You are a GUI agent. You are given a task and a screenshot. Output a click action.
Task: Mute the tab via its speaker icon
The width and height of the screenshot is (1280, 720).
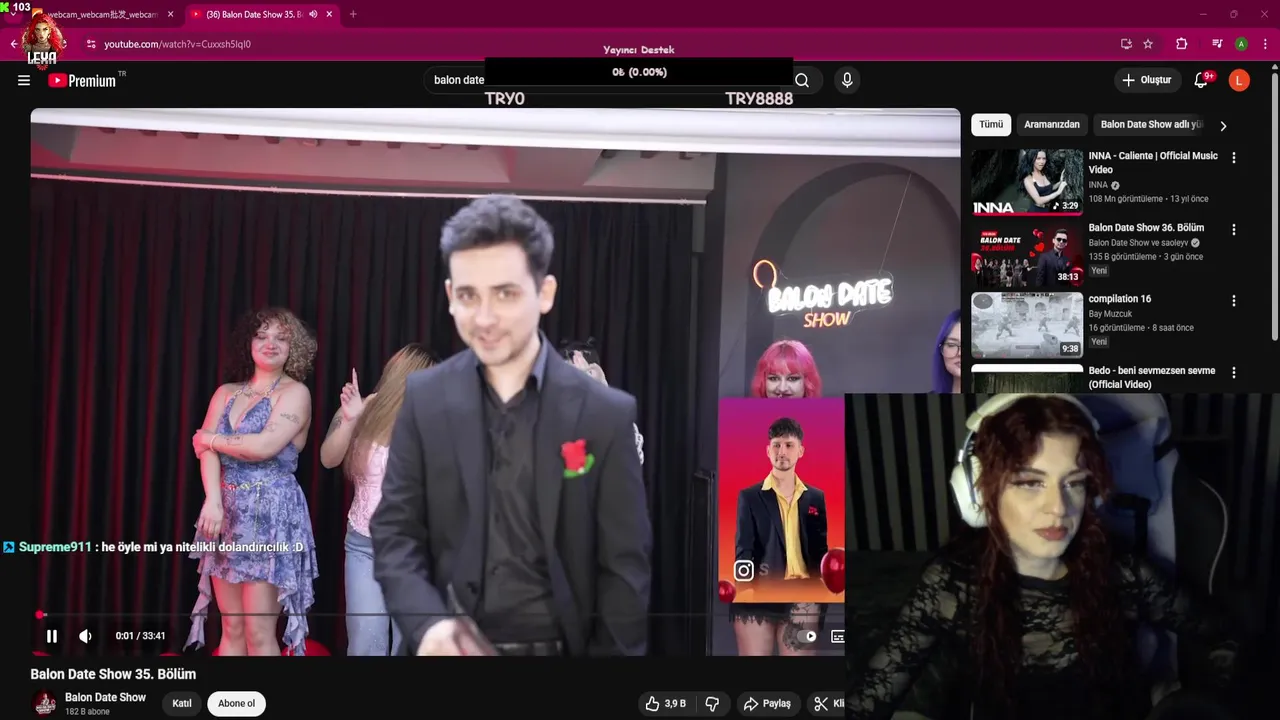[x=313, y=15]
